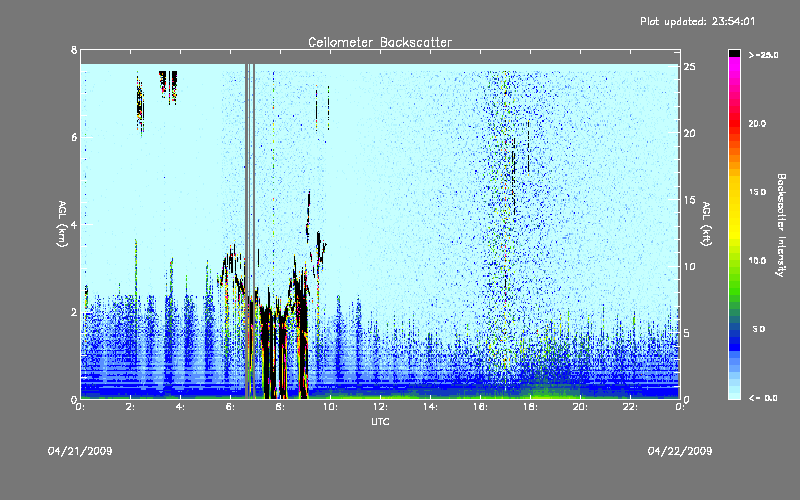Image resolution: width=800 pixels, height=500 pixels.
Task: Click the green surface layer near 18:30 UTC
Action: 554,394
